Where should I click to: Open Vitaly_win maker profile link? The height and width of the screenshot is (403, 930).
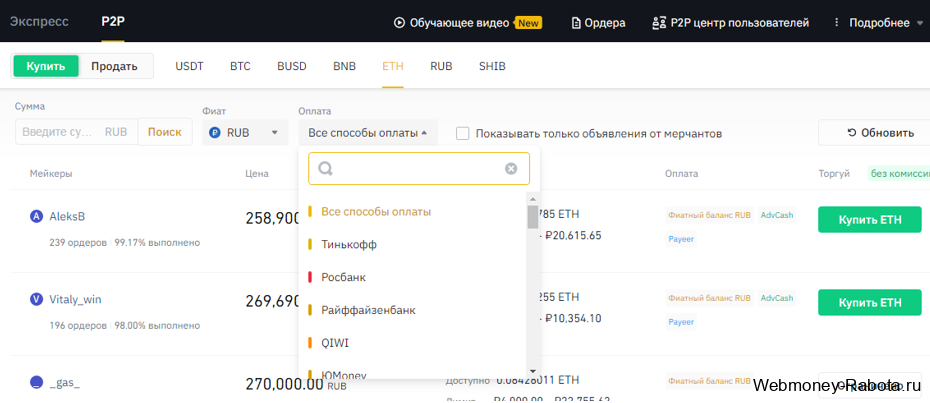pyautogui.click(x=75, y=300)
